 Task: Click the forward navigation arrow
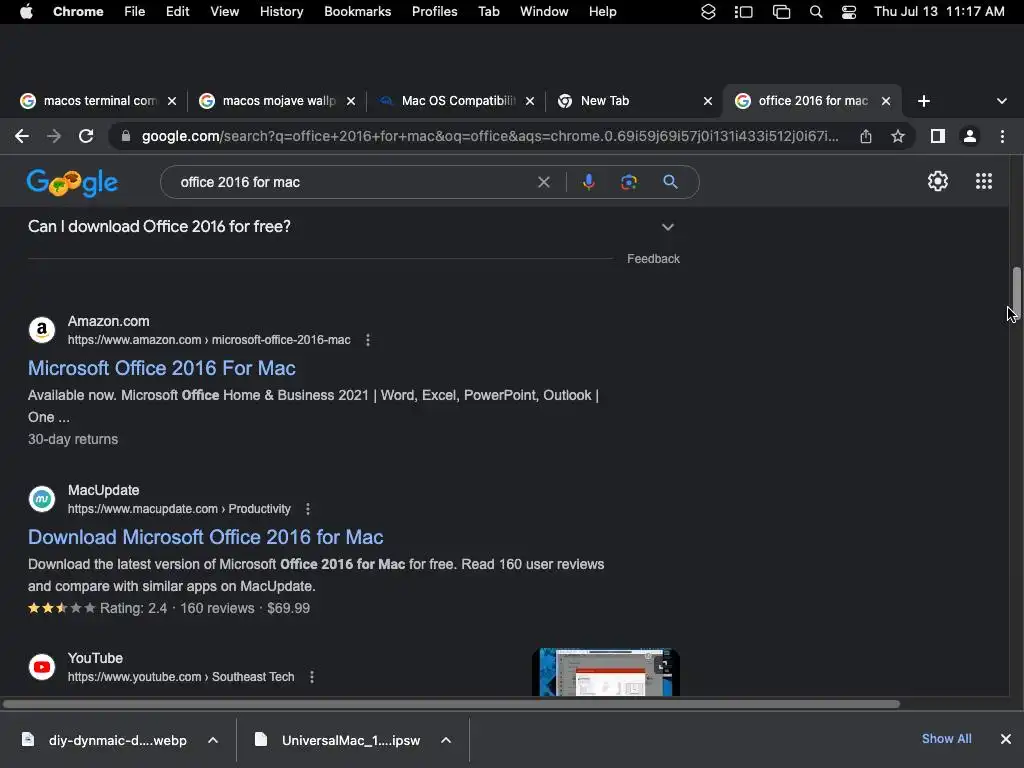pos(54,136)
